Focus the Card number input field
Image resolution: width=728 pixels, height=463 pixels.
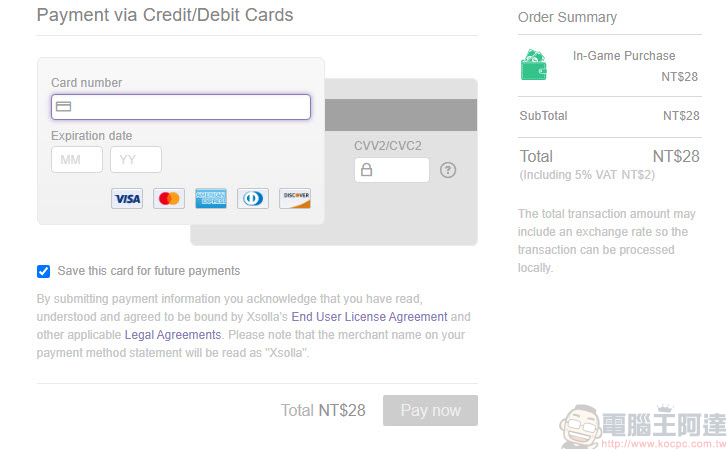click(x=181, y=107)
